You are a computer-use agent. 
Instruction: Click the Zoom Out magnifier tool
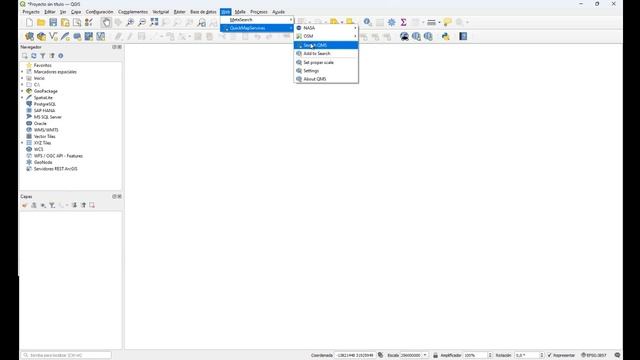click(142, 22)
